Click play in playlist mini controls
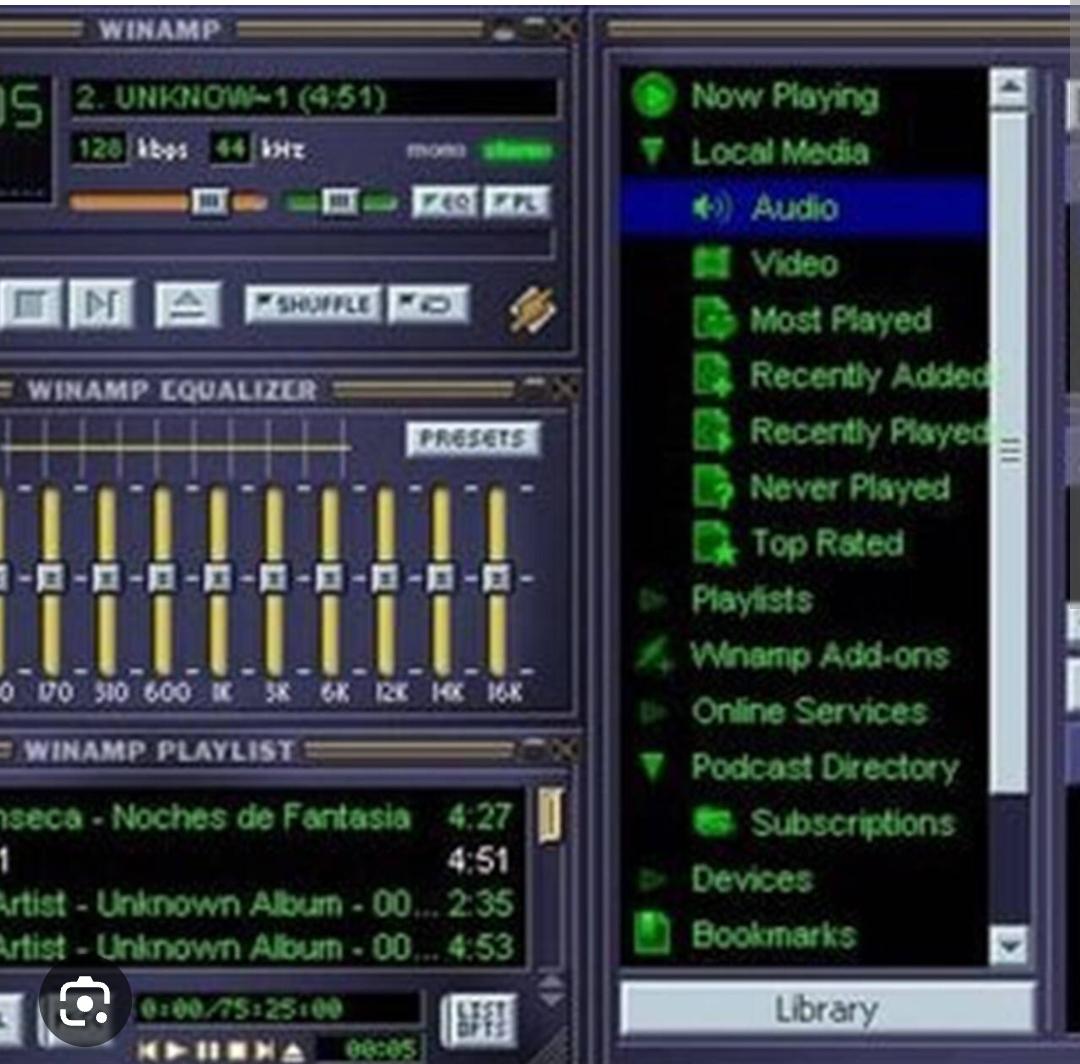 [176, 1051]
